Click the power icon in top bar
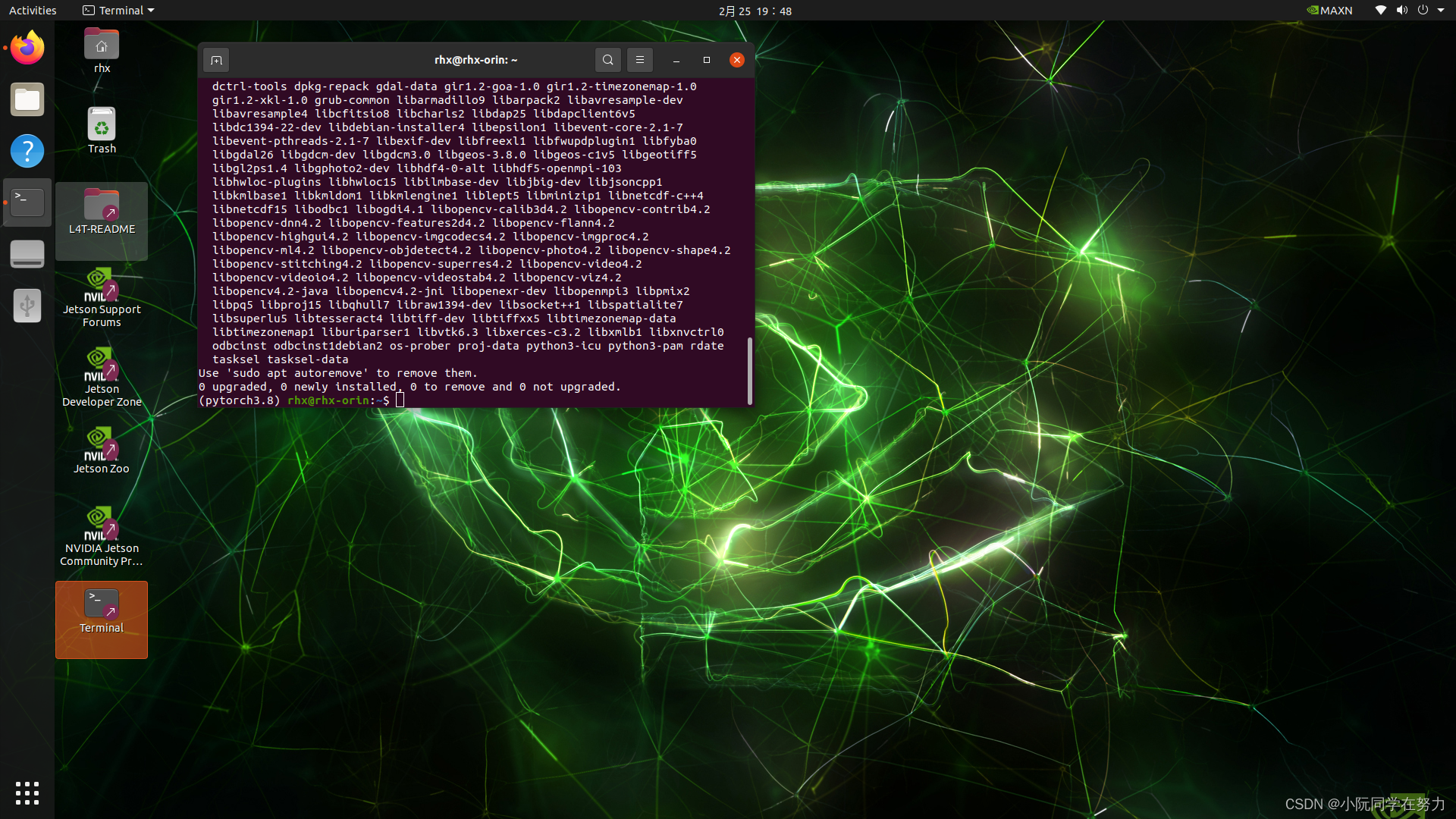Viewport: 1456px width, 819px height. tap(1423, 11)
